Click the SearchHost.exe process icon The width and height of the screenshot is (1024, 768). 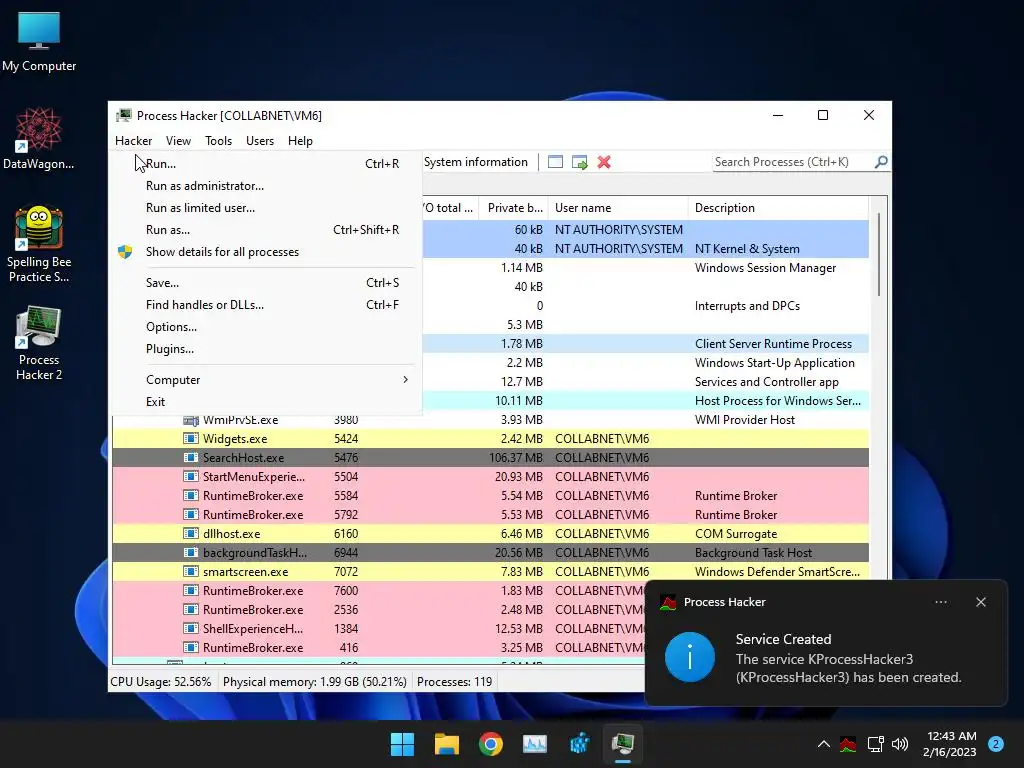tap(191, 457)
